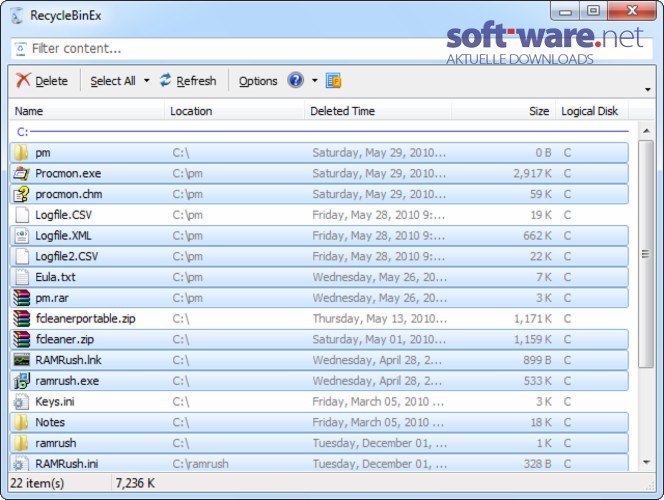
Task: Click the red X Delete icon
Action: [23, 80]
